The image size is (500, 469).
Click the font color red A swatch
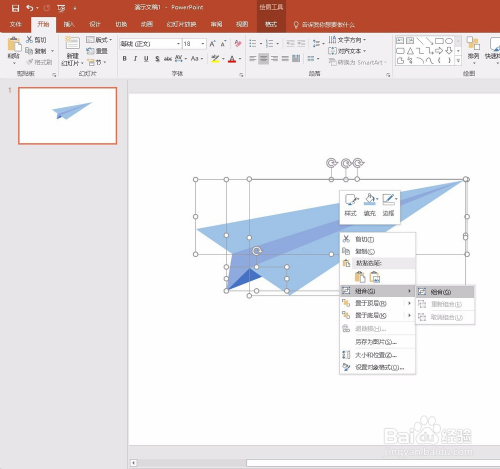tap(232, 59)
